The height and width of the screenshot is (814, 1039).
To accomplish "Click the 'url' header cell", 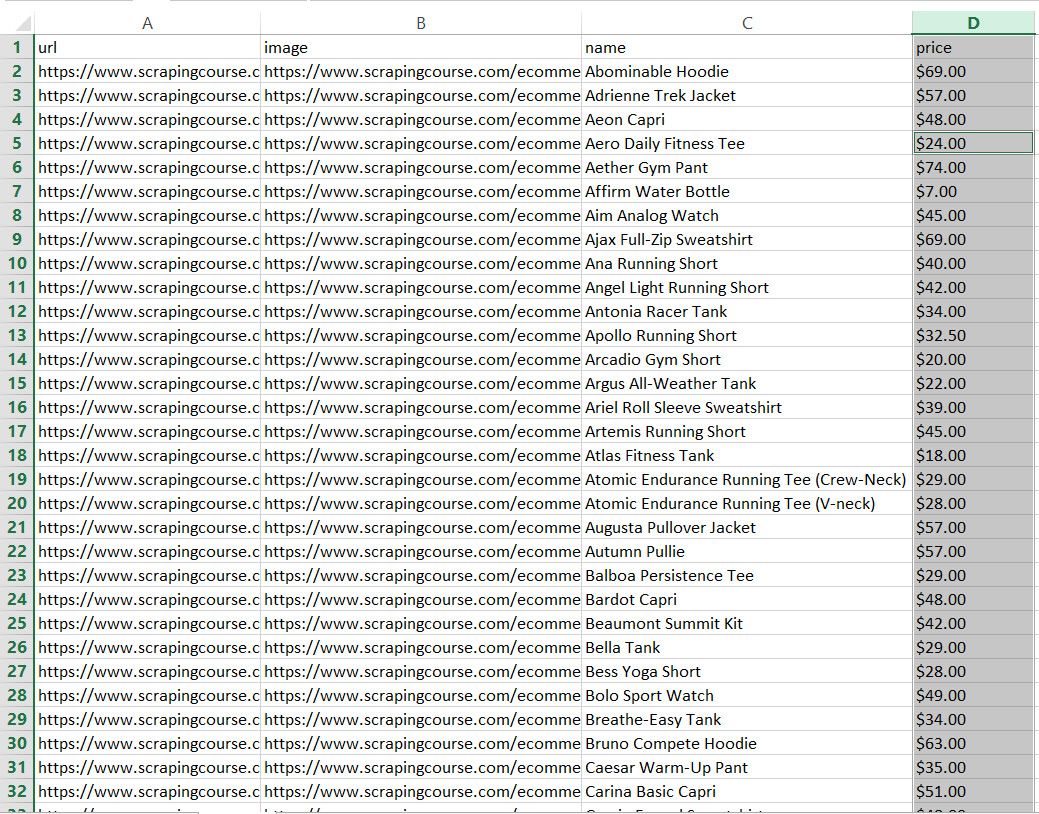I will (147, 47).
